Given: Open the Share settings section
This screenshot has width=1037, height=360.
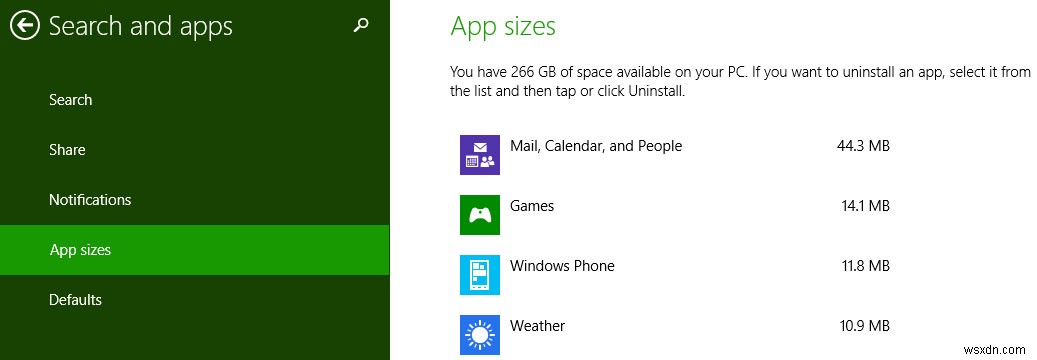Looking at the screenshot, I should tap(194, 150).
